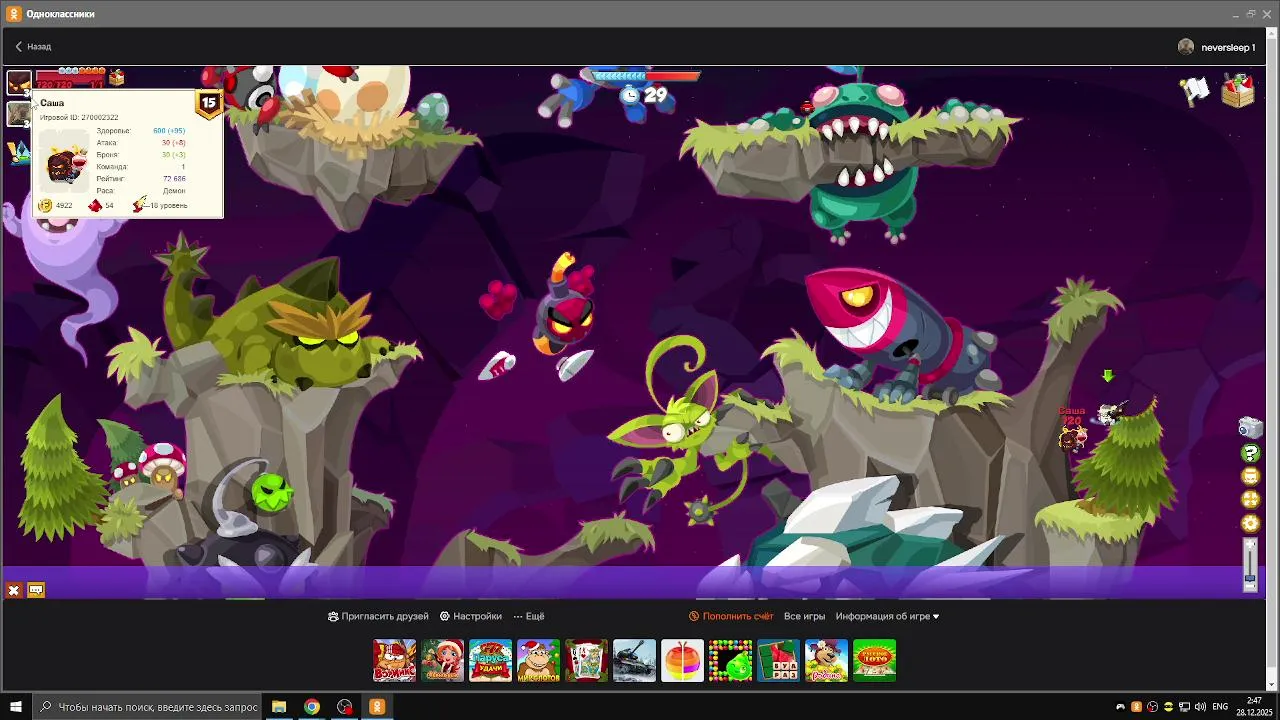
Task: Click the taskbar search field
Action: 149,707
